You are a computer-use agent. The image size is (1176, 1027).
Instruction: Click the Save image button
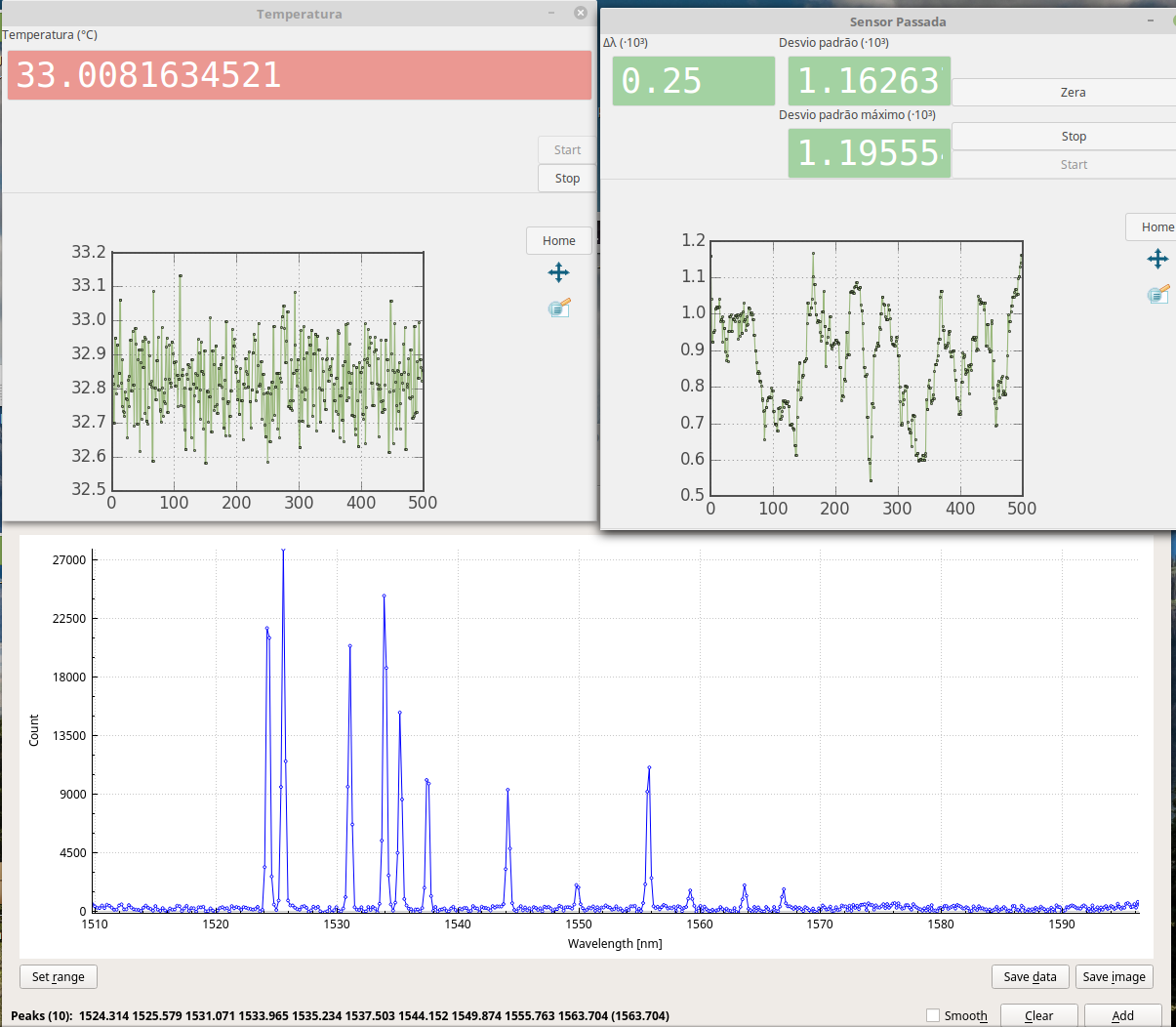coord(1114,977)
